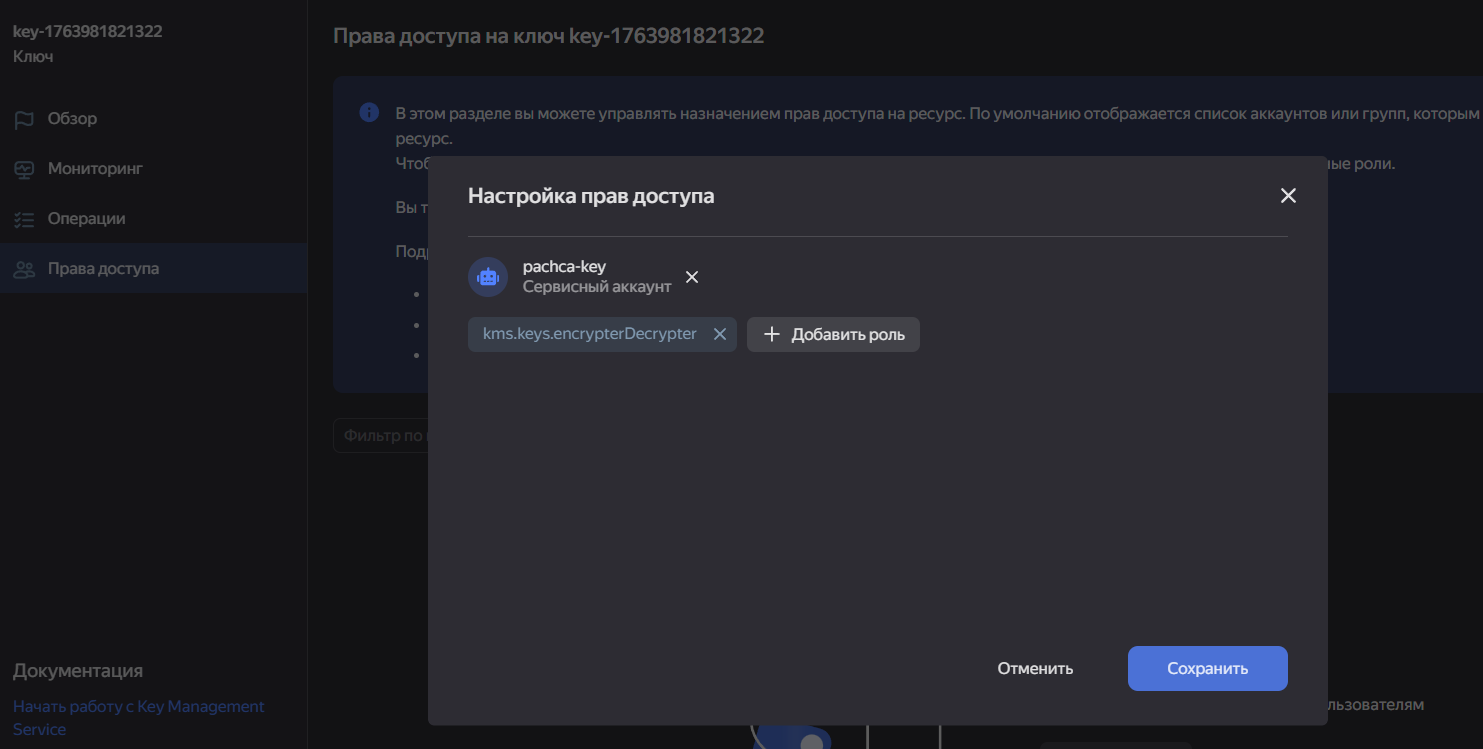Click the blue info icon in banner

pos(369,112)
